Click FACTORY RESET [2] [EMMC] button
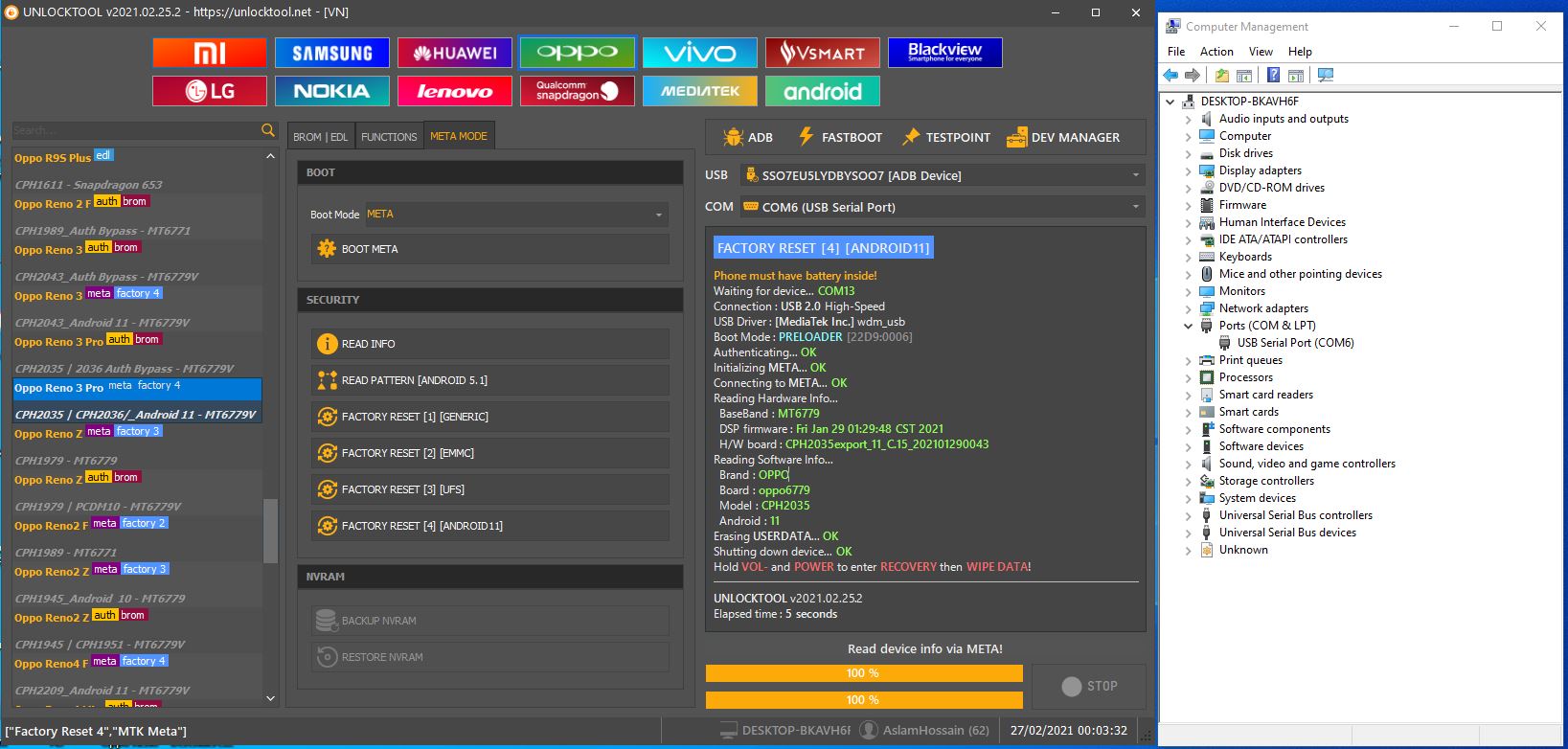Viewport: 1568px width, 749px height. coord(489,453)
